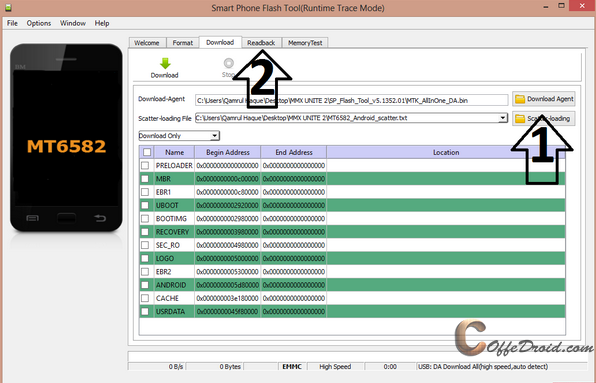Click the app icon in the title bar
The image size is (596, 383).
click(7, 7)
